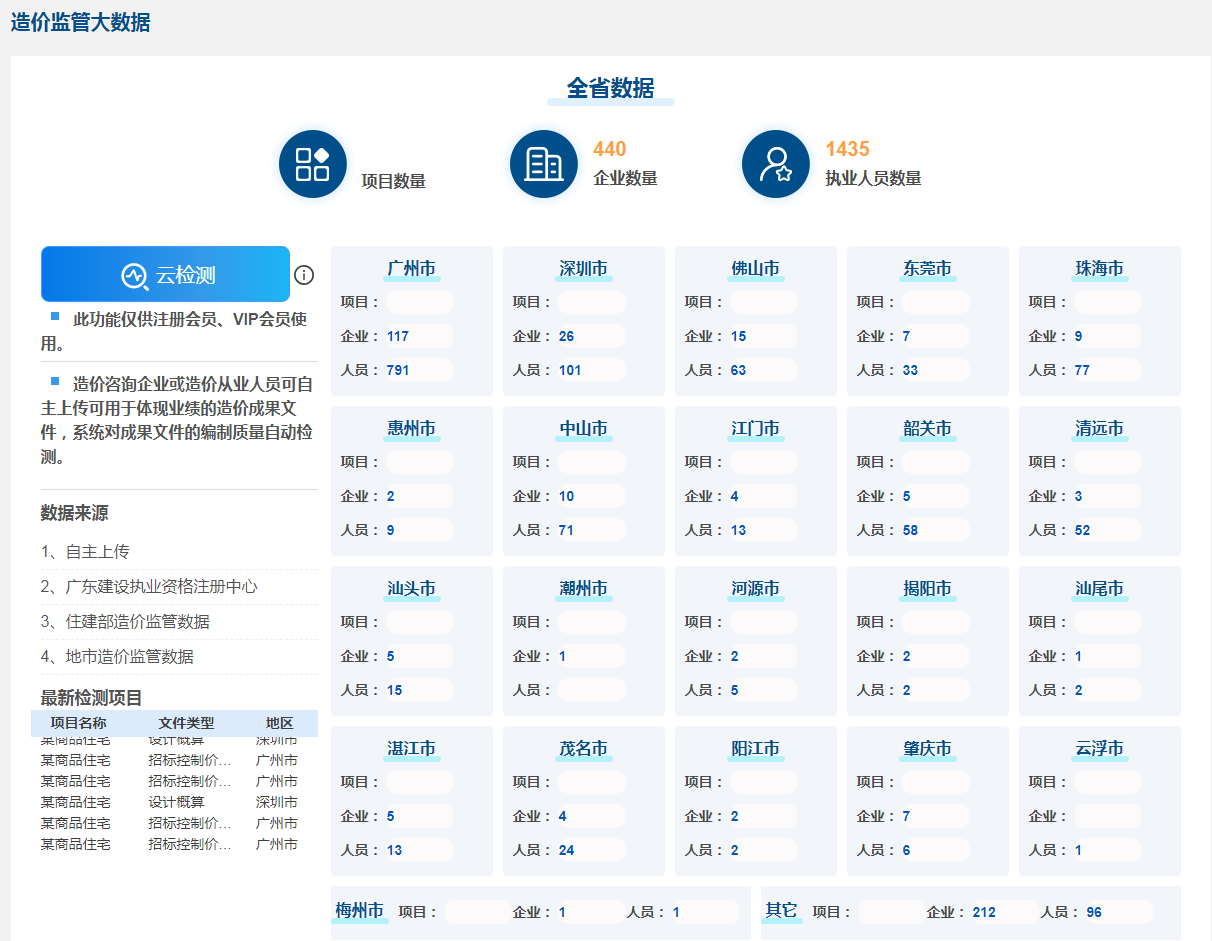
Task: Open the 茂名市 city heading
Action: [583, 749]
